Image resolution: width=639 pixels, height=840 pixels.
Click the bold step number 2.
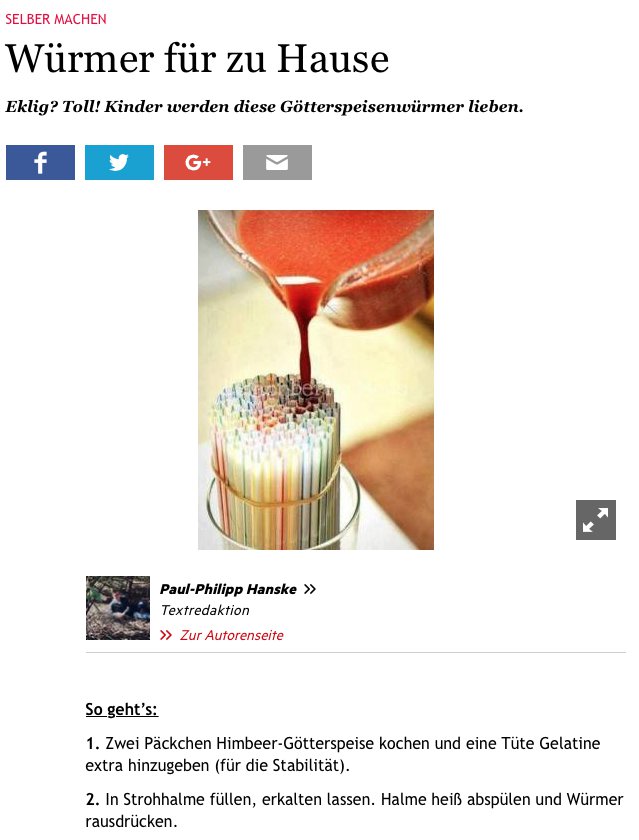(x=92, y=799)
